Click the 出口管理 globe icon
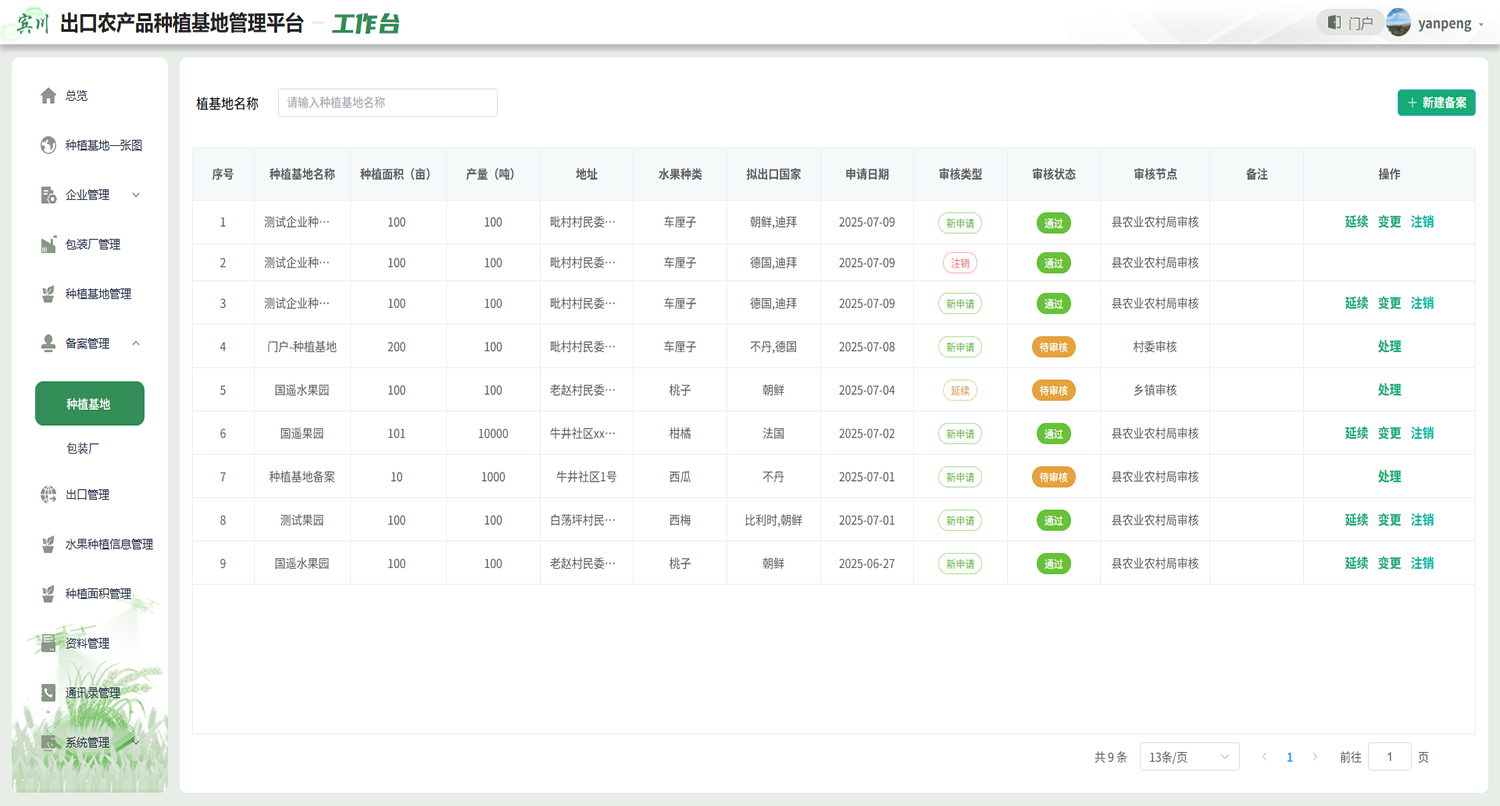The width and height of the screenshot is (1500, 806). click(48, 494)
